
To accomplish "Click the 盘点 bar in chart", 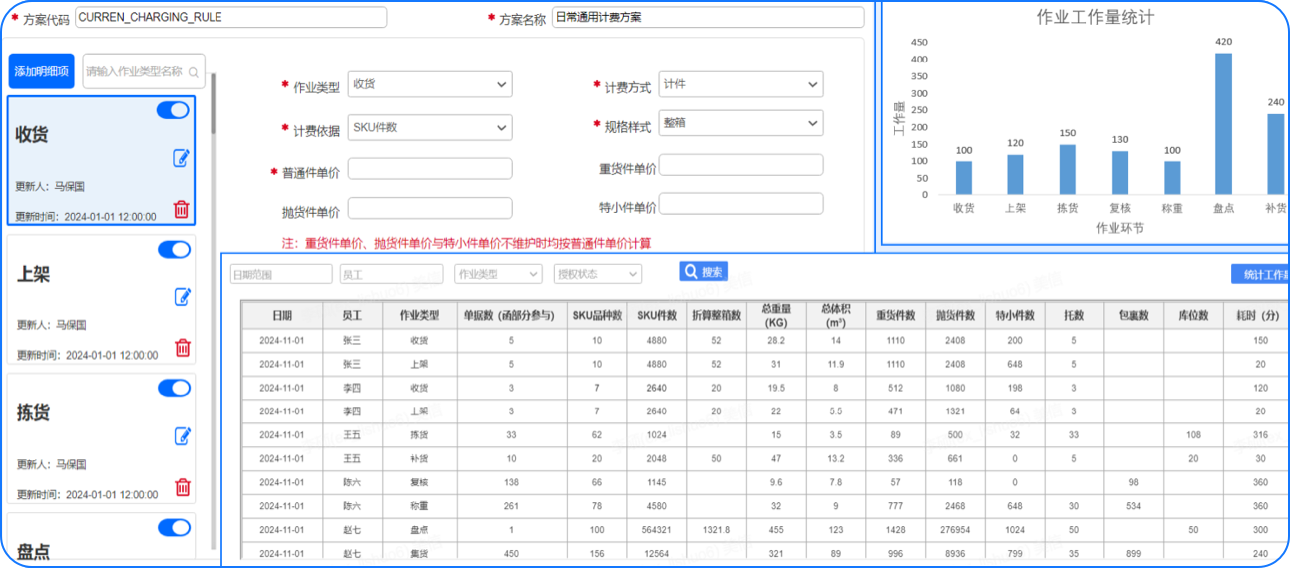I will (1223, 124).
